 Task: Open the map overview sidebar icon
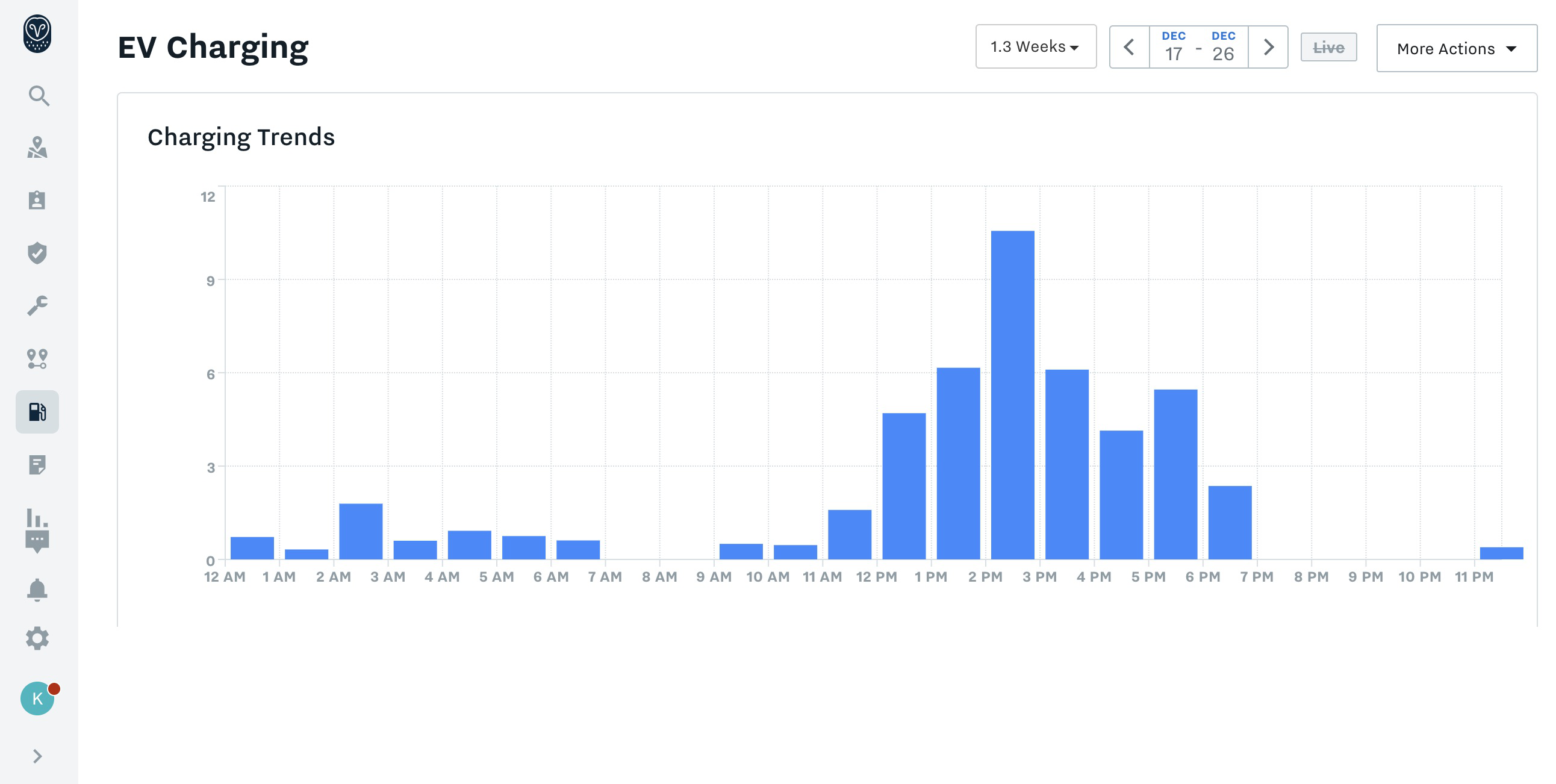click(x=37, y=148)
